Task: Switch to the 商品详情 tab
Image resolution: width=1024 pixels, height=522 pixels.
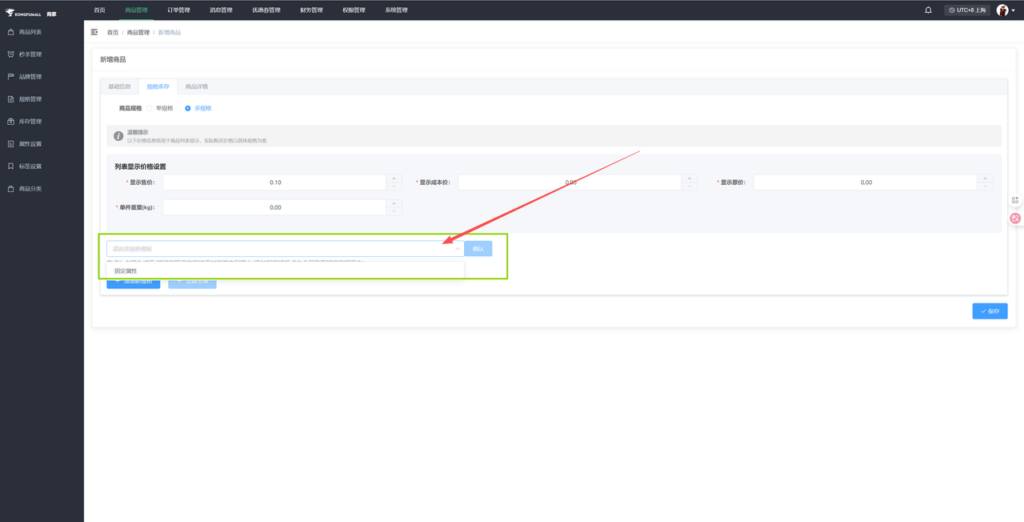Action: tap(197, 87)
